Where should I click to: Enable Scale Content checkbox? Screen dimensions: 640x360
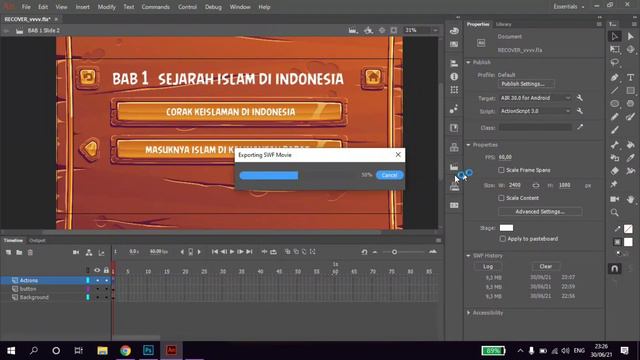click(x=501, y=198)
